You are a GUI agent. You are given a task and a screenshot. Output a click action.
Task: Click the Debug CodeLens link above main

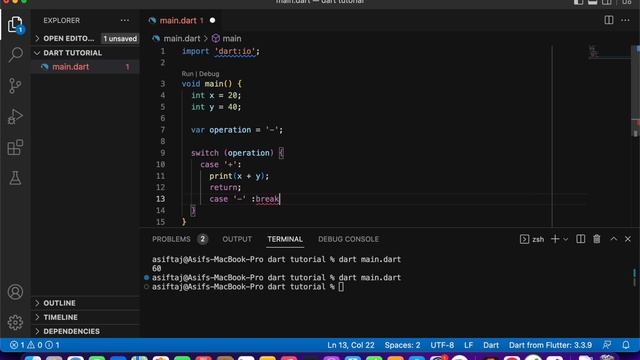209,74
